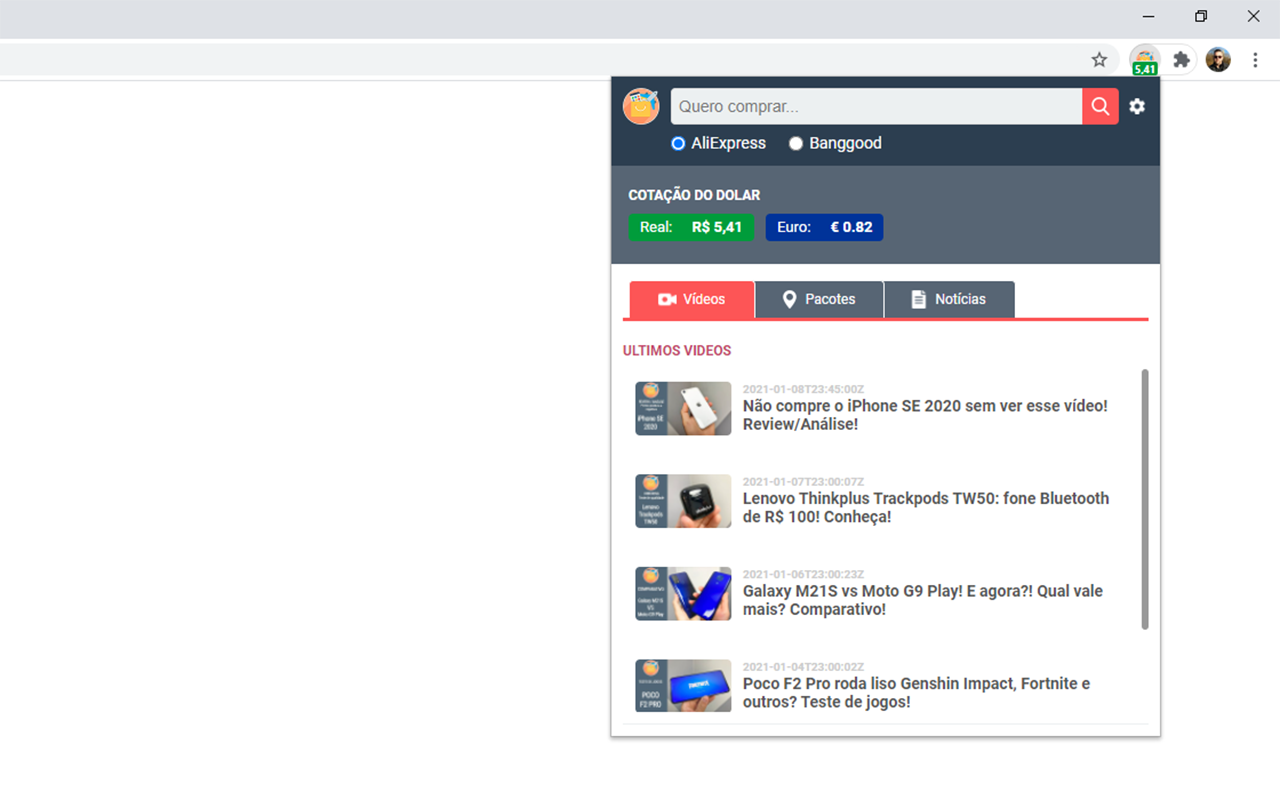Switch to the Pacotes tab
The image size is (1280, 800).
(819, 299)
